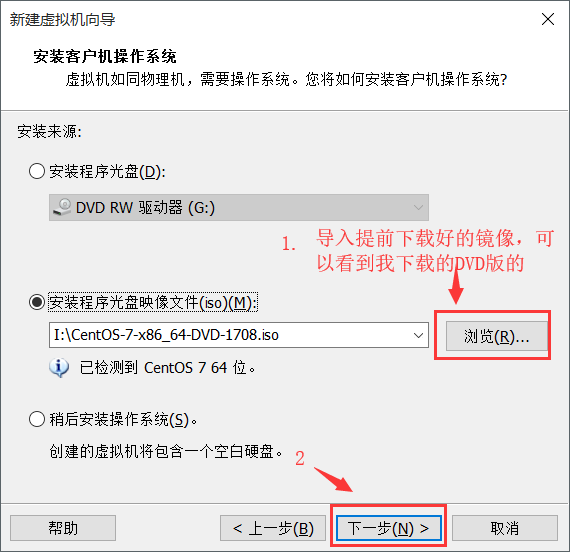
Task: Select 安装程序光盘映像文件(iso) radio option
Action: pyautogui.click(x=37, y=302)
